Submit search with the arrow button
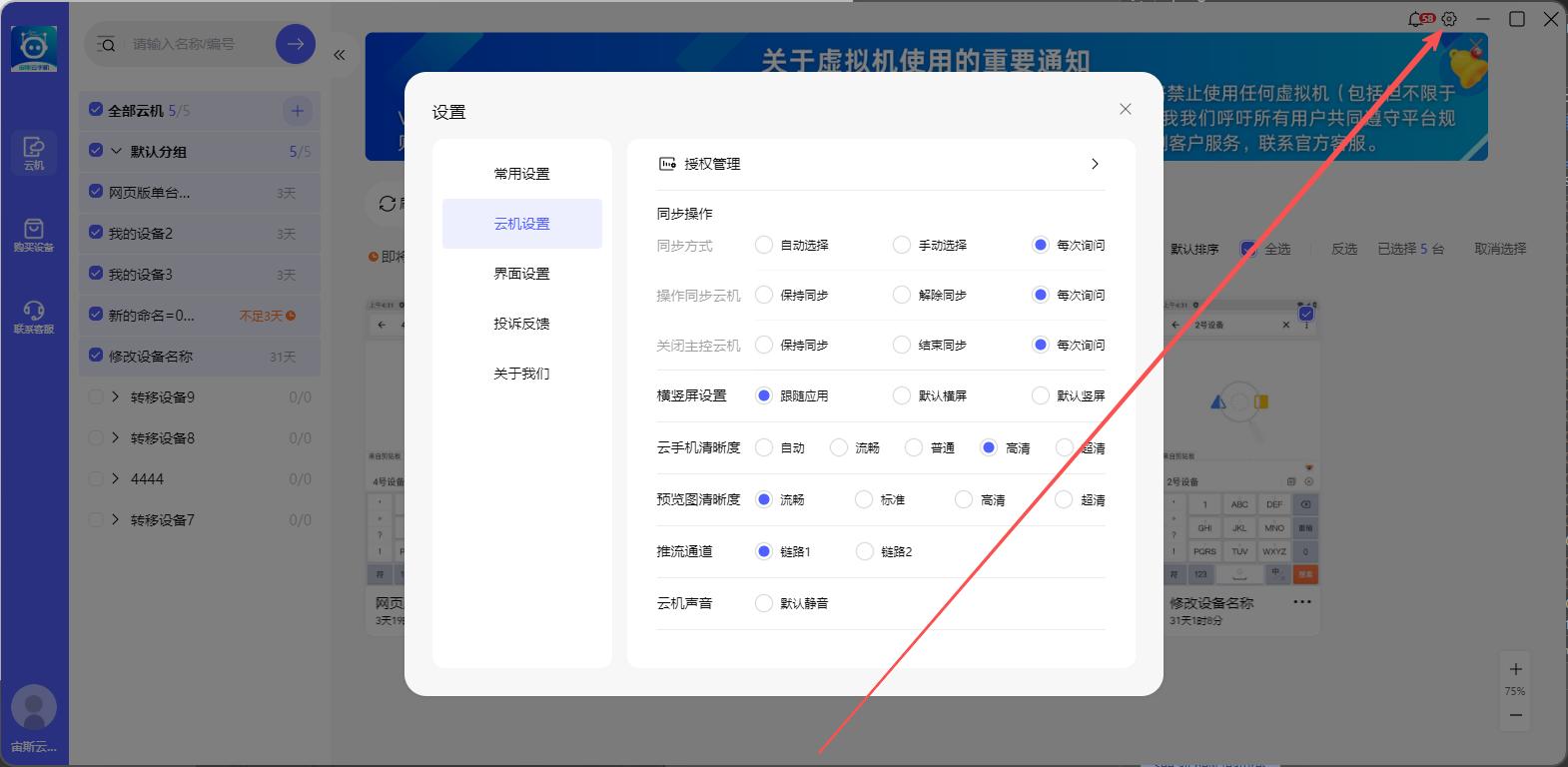 (296, 44)
